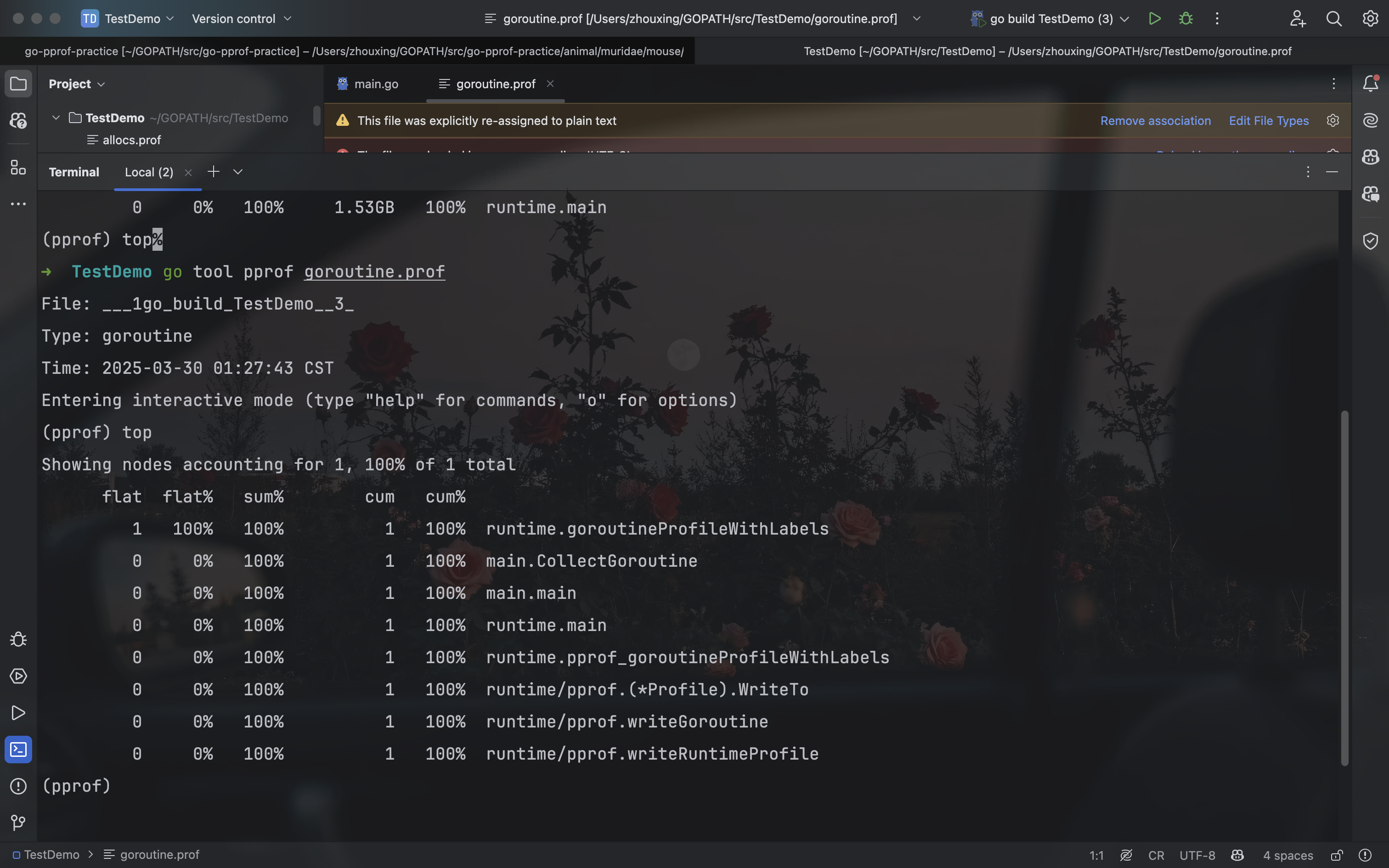Image resolution: width=1389 pixels, height=868 pixels.
Task: Click the Edit File Types link
Action: tap(1269, 120)
